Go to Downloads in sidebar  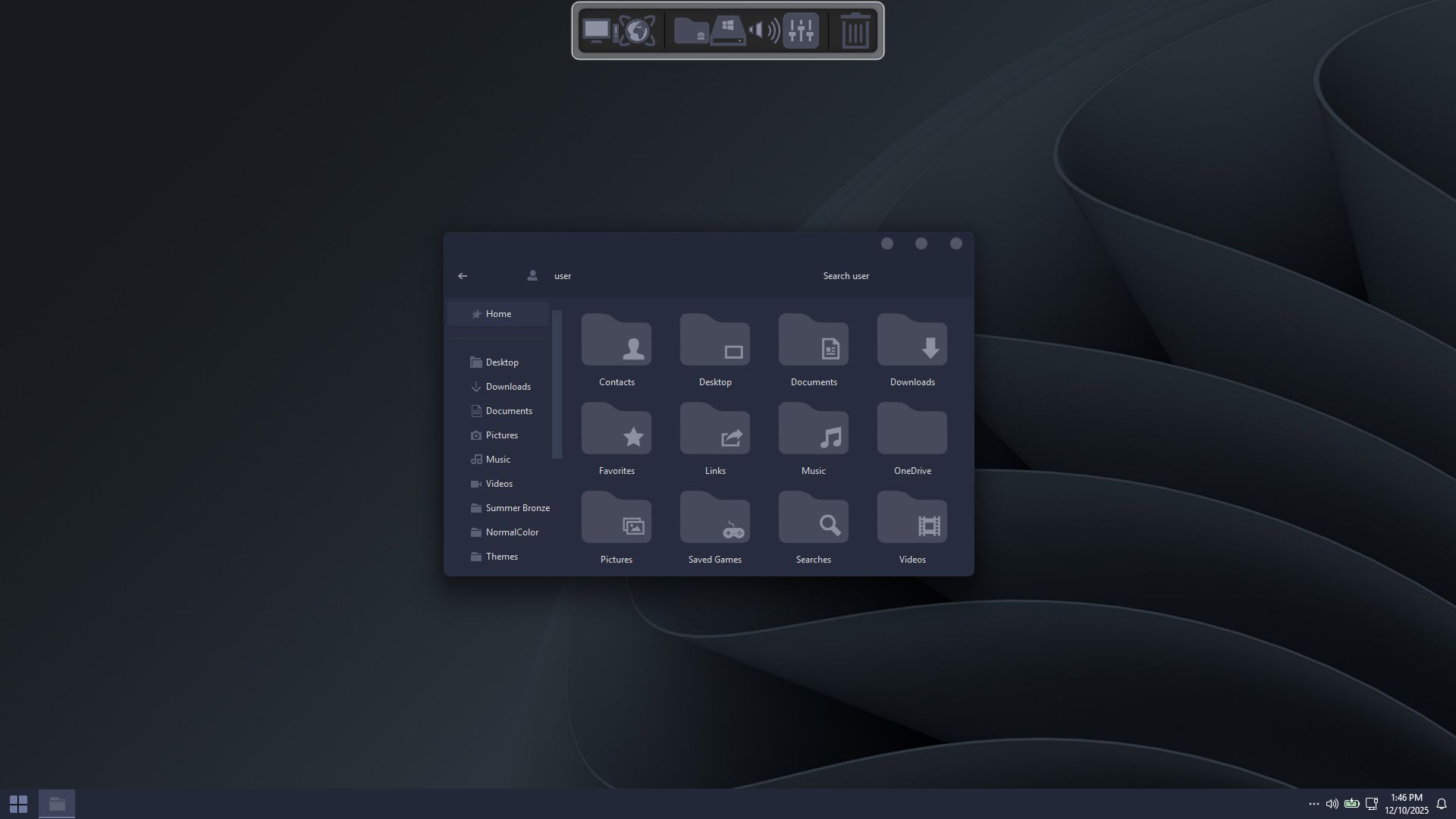[507, 387]
